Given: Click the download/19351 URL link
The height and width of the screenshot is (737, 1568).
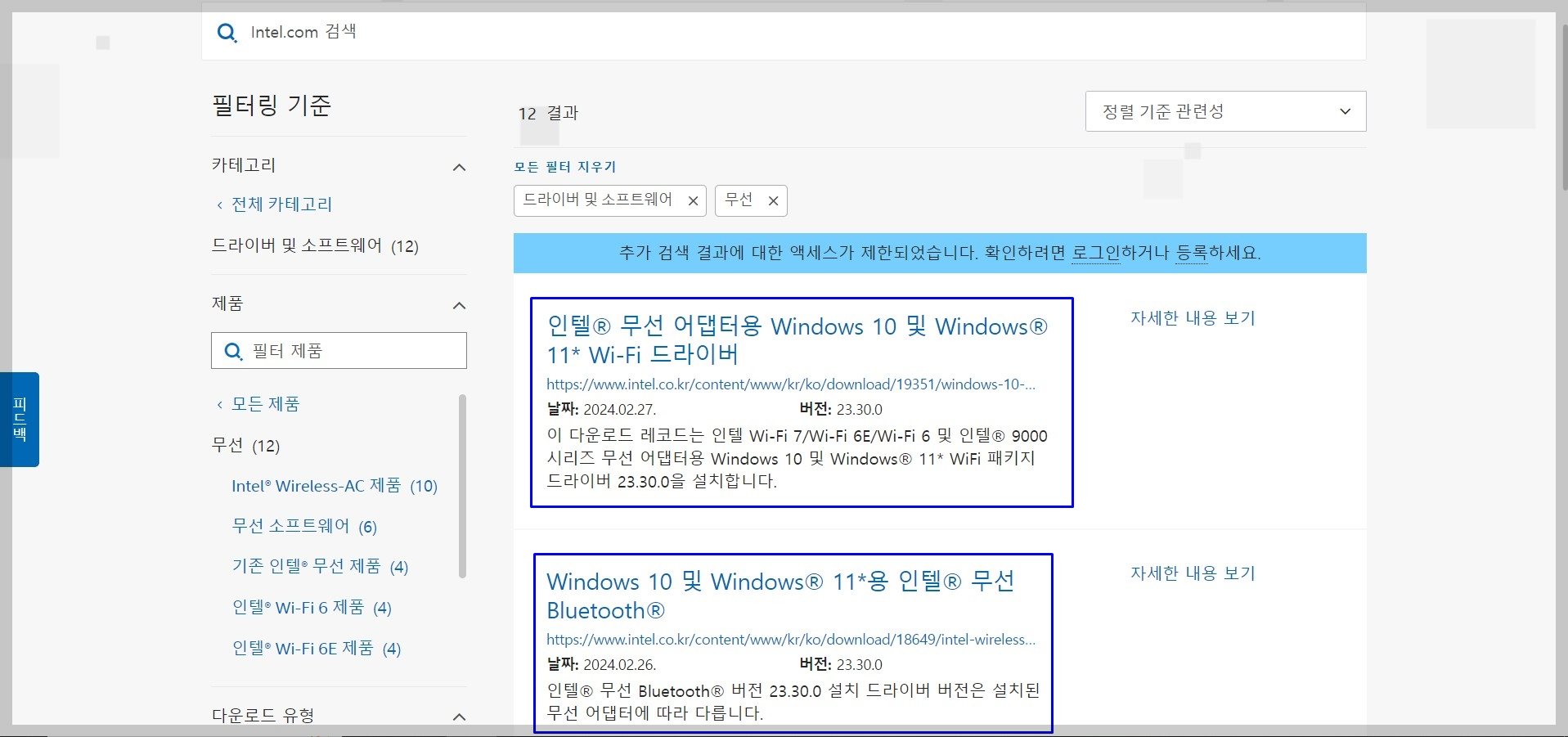Looking at the screenshot, I should coord(791,384).
